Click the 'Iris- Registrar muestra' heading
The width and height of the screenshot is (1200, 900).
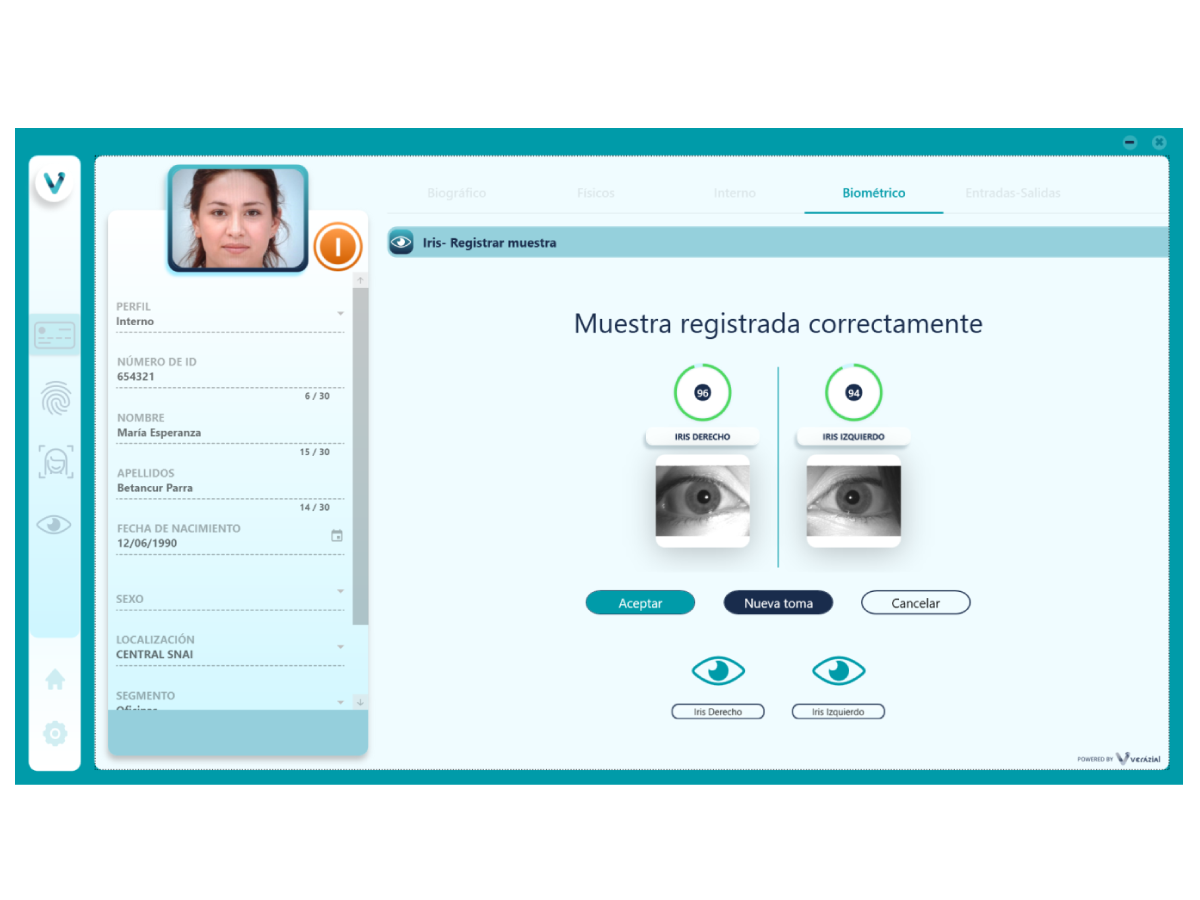click(490, 243)
